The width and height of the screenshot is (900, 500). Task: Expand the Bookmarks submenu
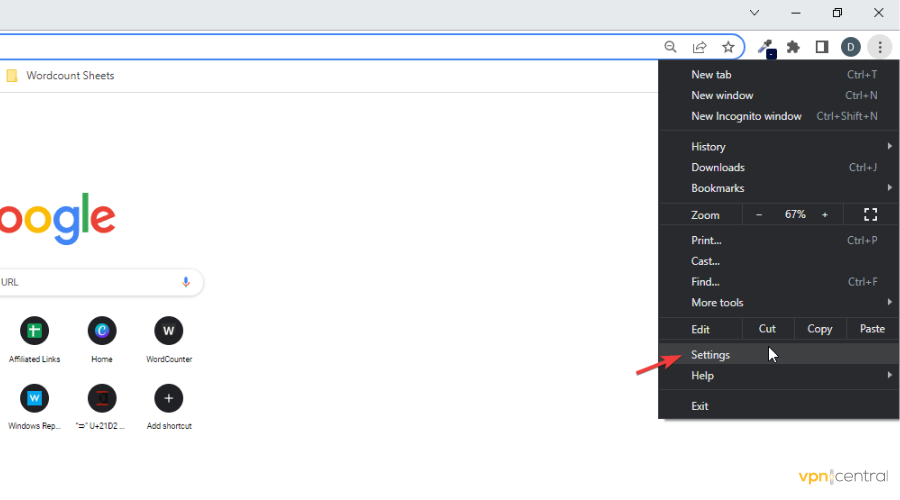point(778,188)
